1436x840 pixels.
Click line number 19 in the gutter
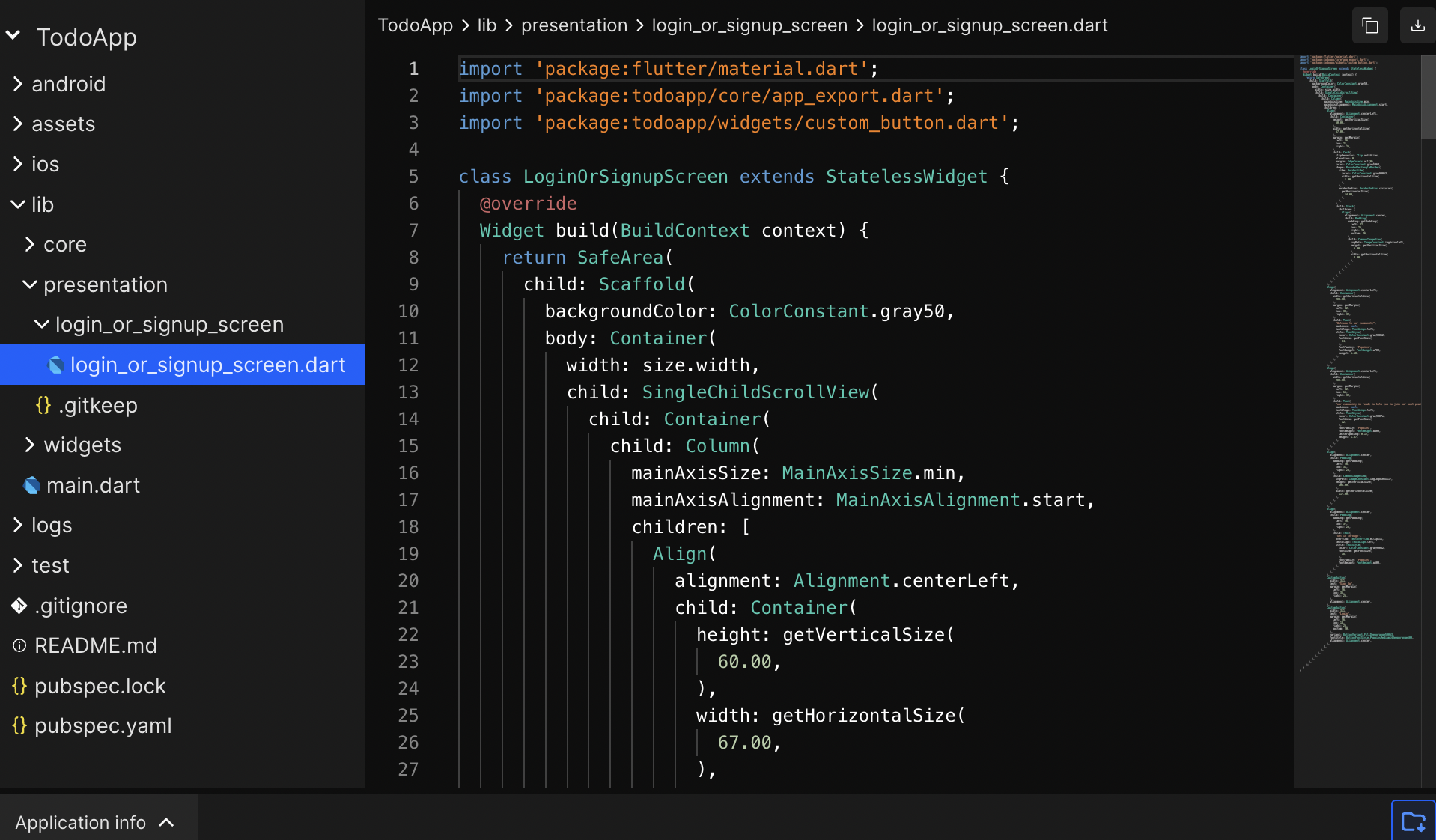408,554
